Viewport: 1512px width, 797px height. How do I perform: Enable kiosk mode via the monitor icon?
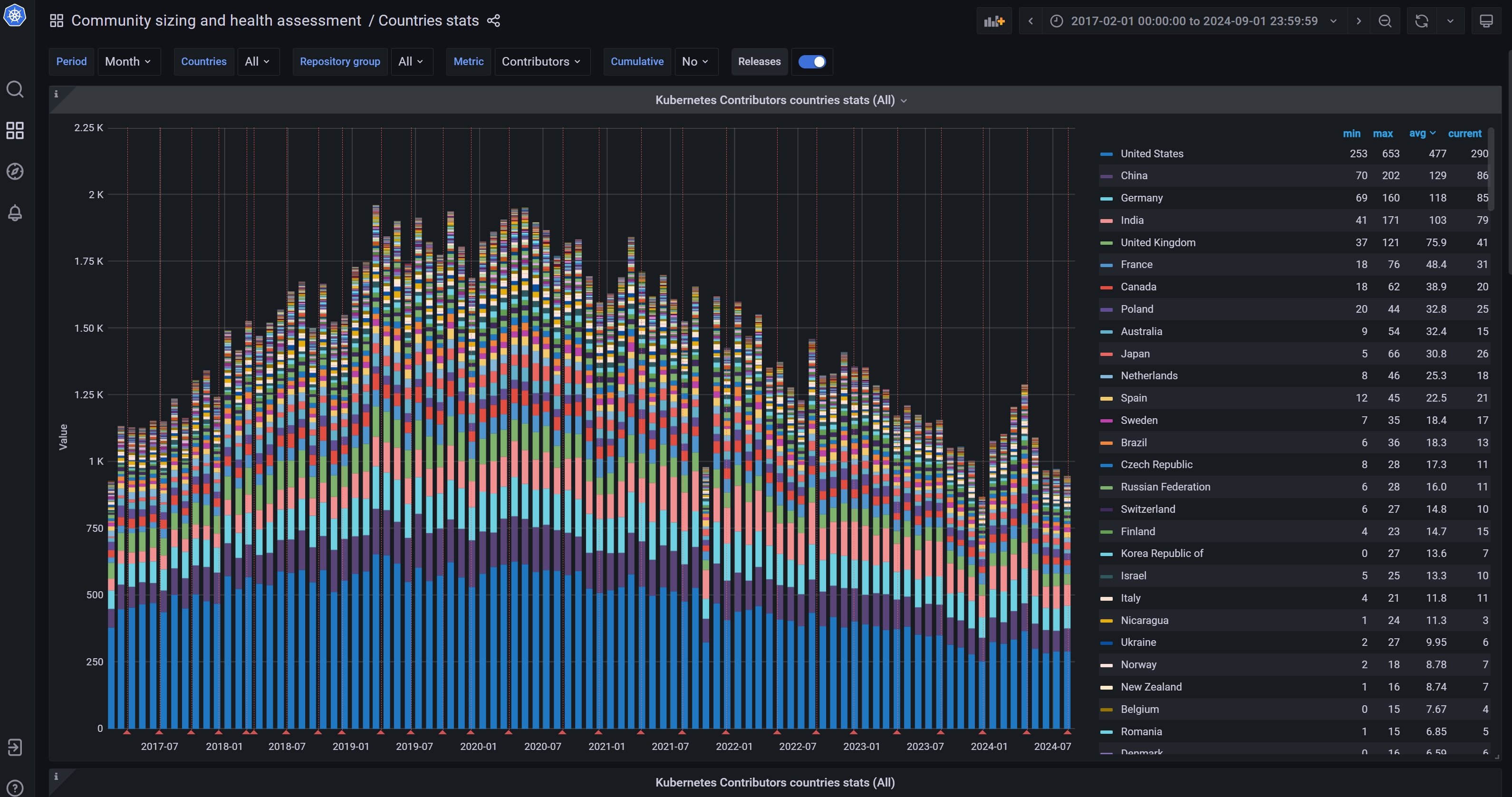pos(1487,20)
